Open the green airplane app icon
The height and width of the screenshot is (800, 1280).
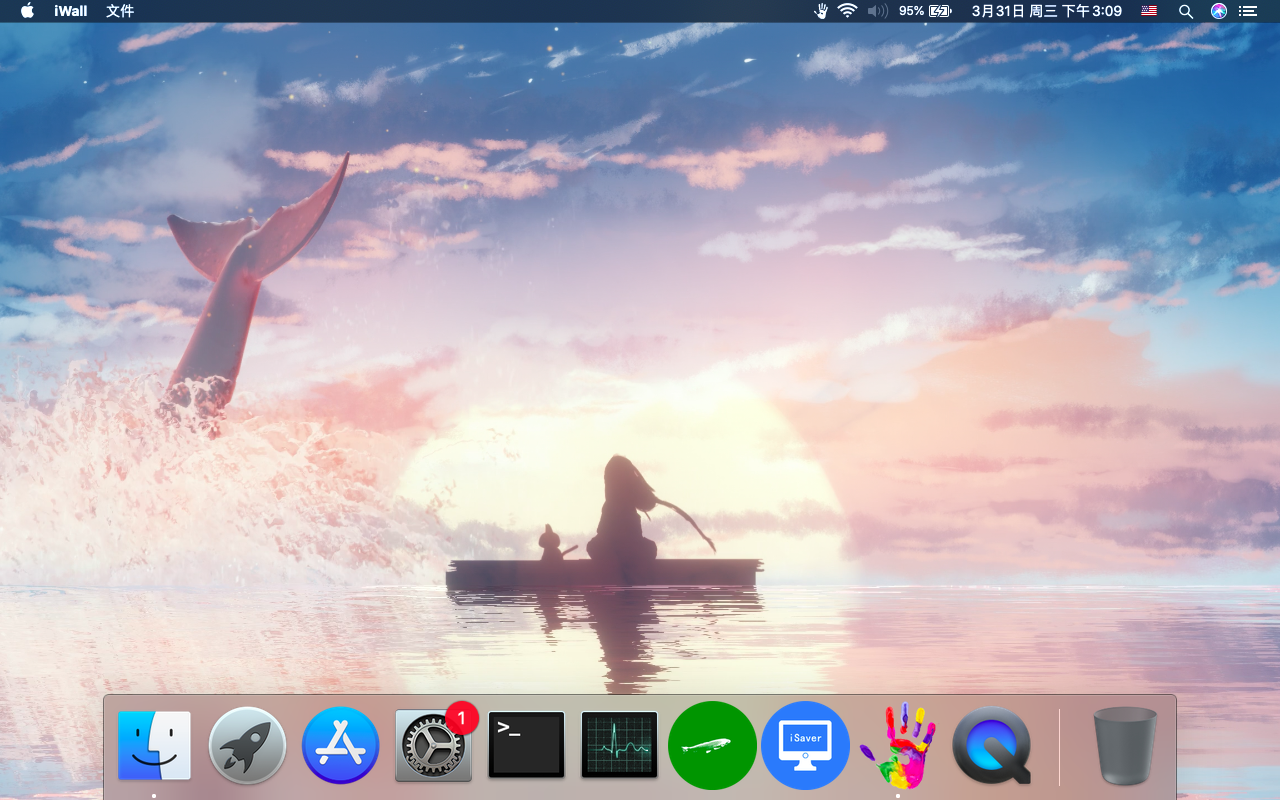point(712,745)
